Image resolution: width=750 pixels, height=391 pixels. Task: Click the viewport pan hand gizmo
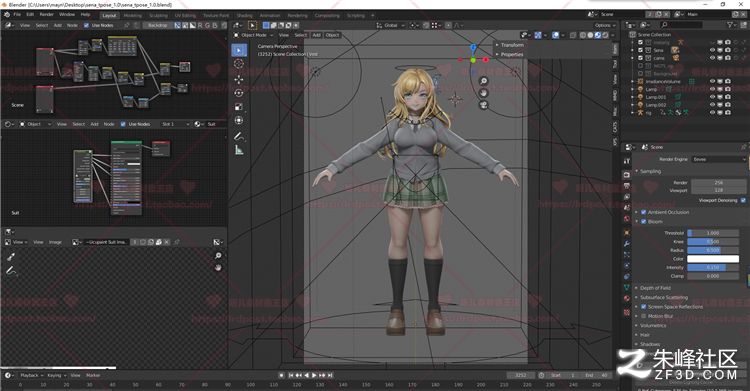(484, 93)
